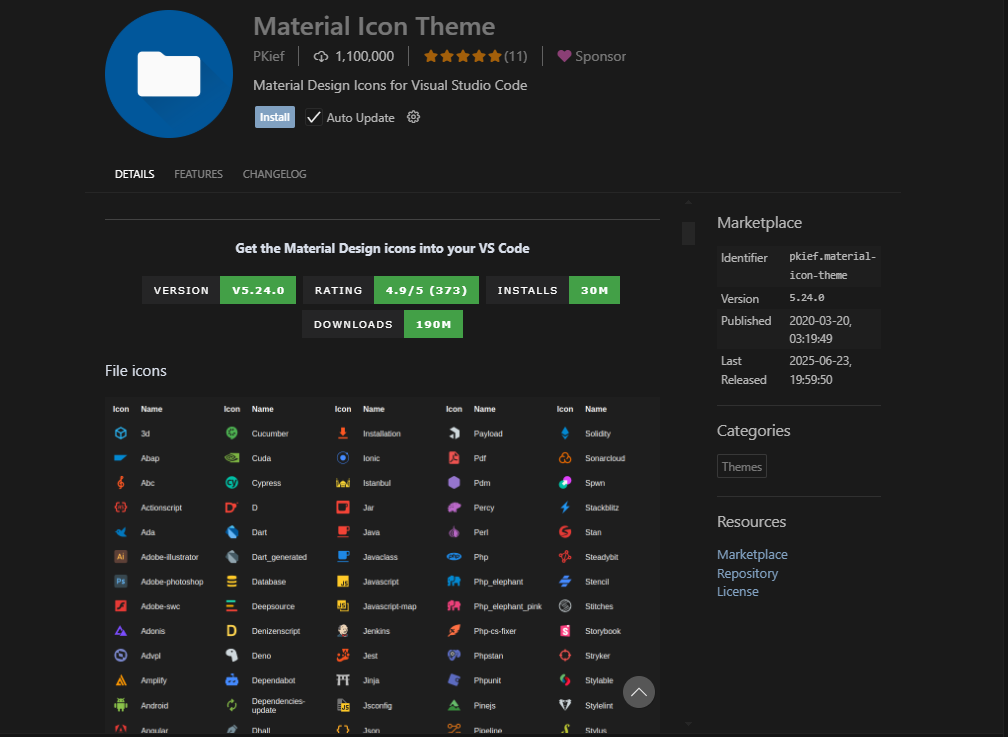Click the Install button

tap(274, 117)
